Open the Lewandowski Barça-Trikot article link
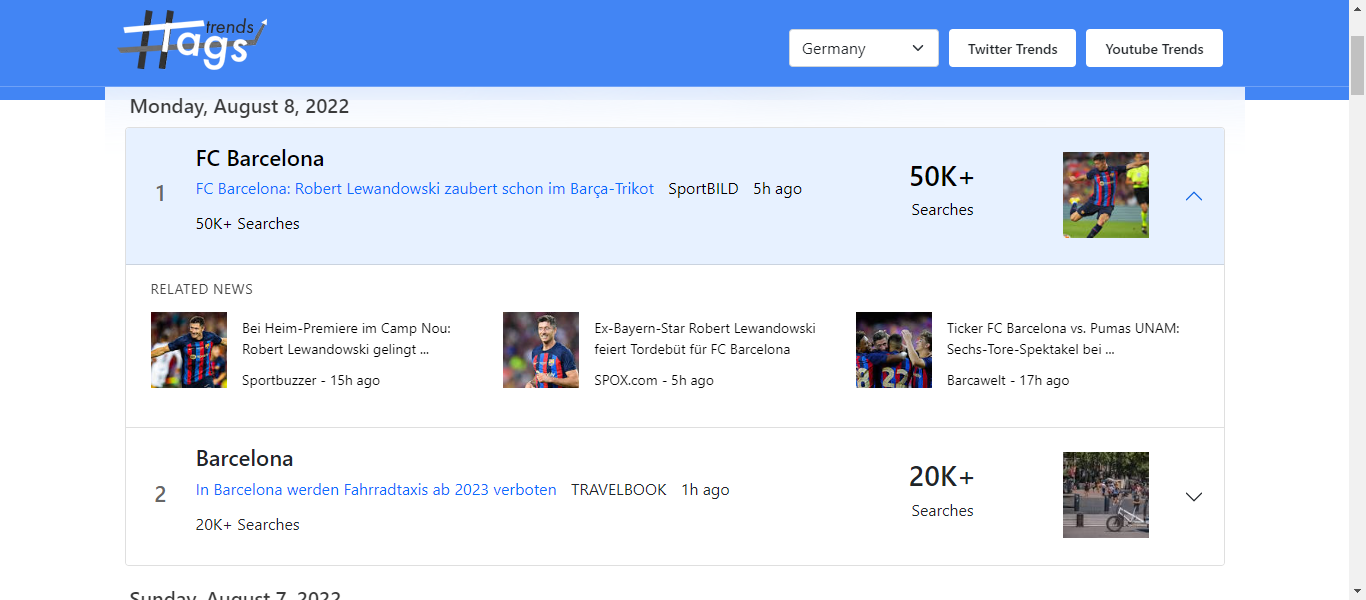This screenshot has width=1366, height=600. point(425,189)
